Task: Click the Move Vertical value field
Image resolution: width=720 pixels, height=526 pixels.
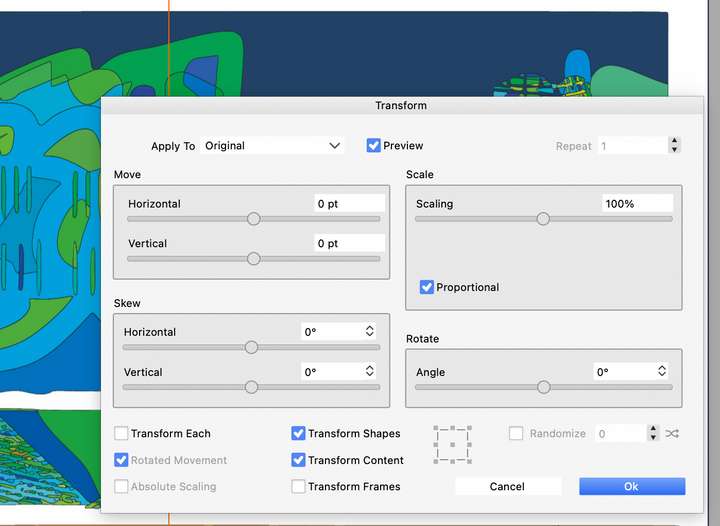Action: [349, 243]
